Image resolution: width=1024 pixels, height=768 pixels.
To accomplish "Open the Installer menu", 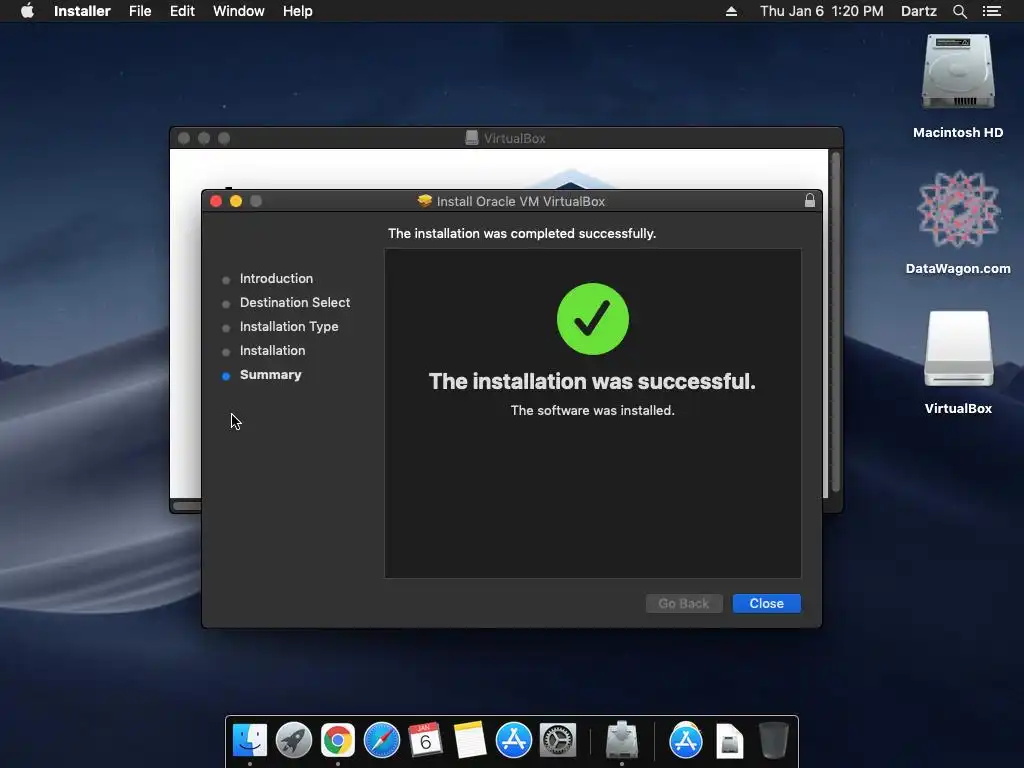I will click(82, 11).
